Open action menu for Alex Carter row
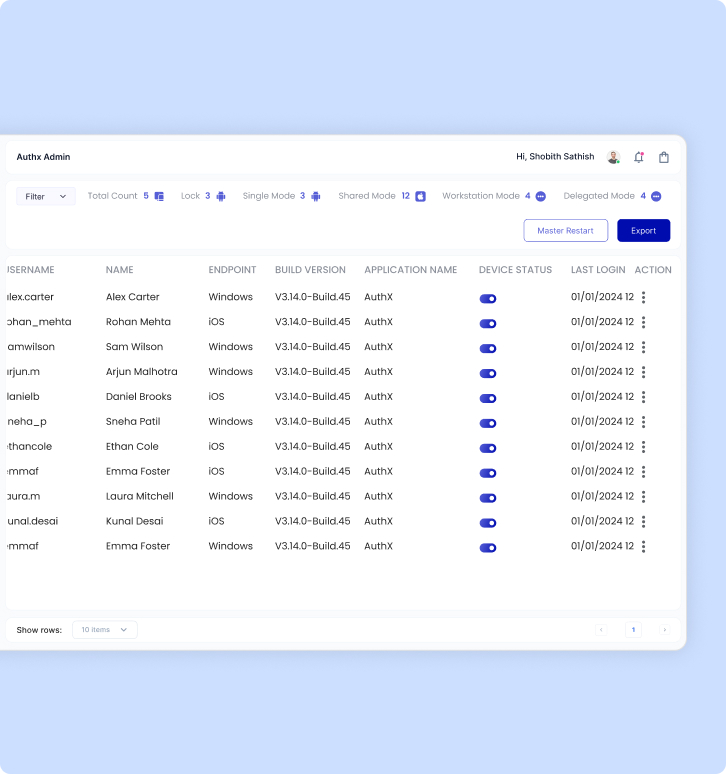 click(643, 297)
